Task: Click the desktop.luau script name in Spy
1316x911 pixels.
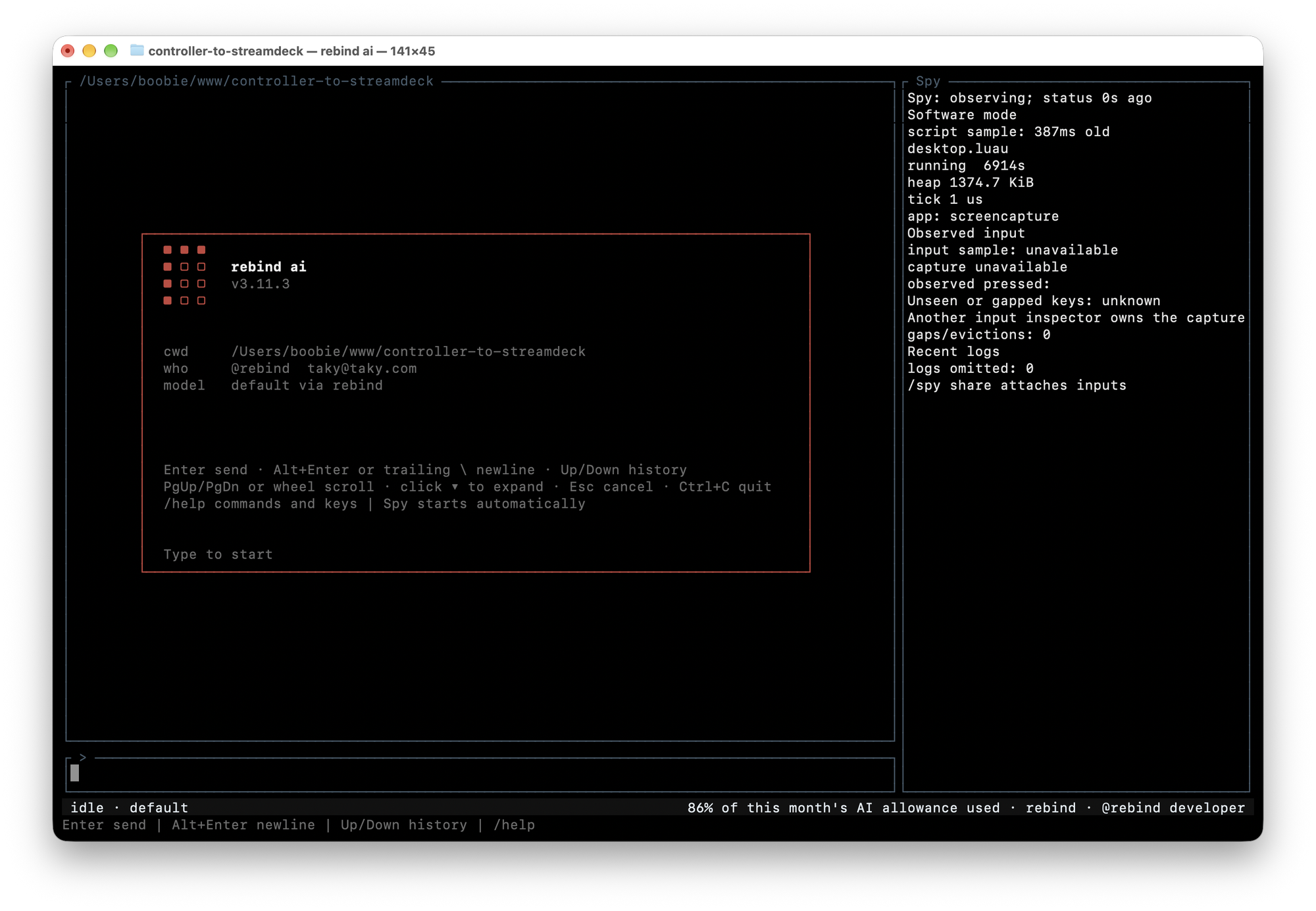Action: point(957,149)
